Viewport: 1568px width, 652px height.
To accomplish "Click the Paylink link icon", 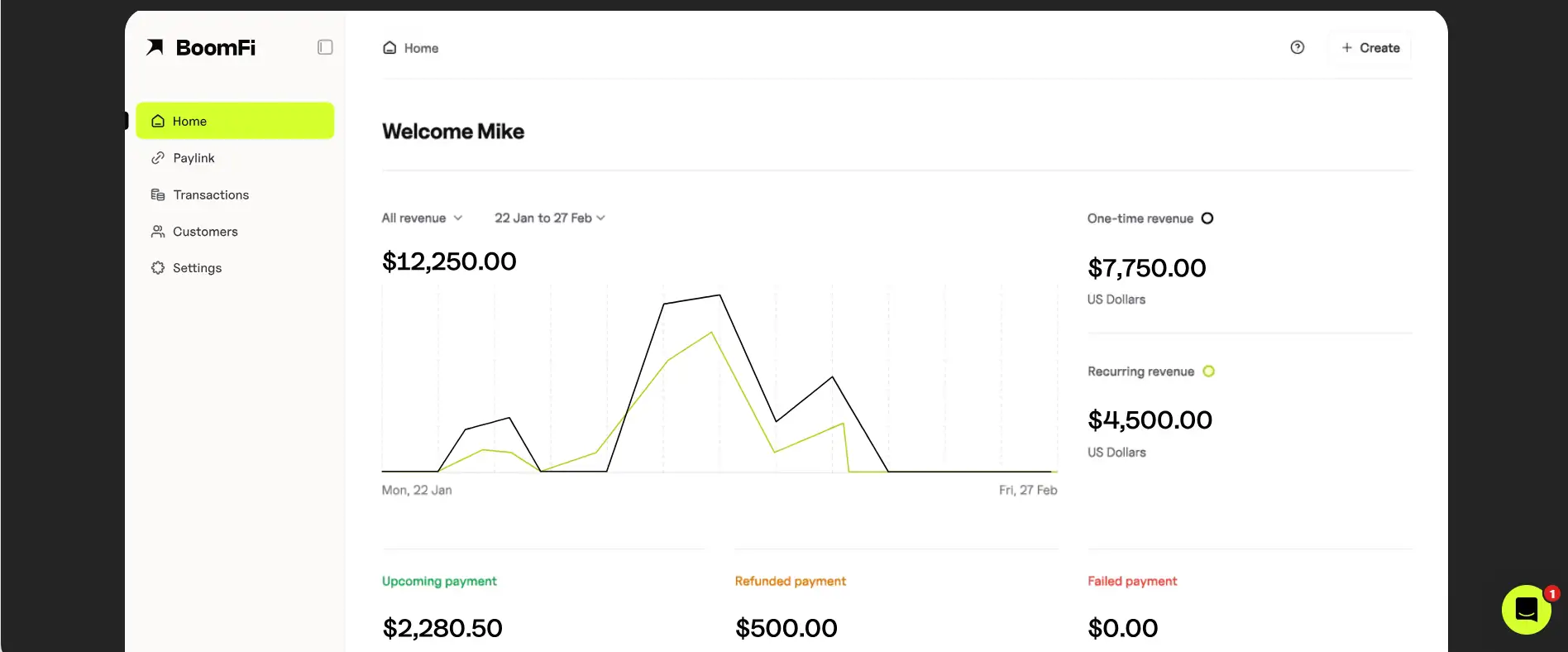I will [x=158, y=158].
